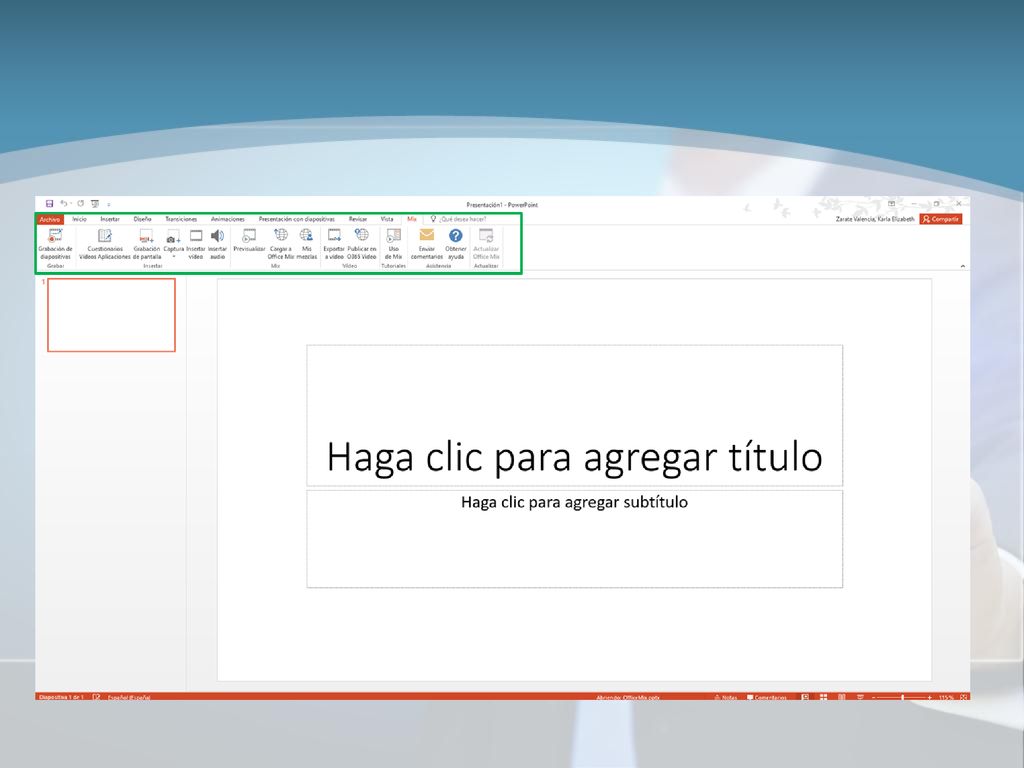Open the Customize Quick Access Toolbar dropdown

109,204
